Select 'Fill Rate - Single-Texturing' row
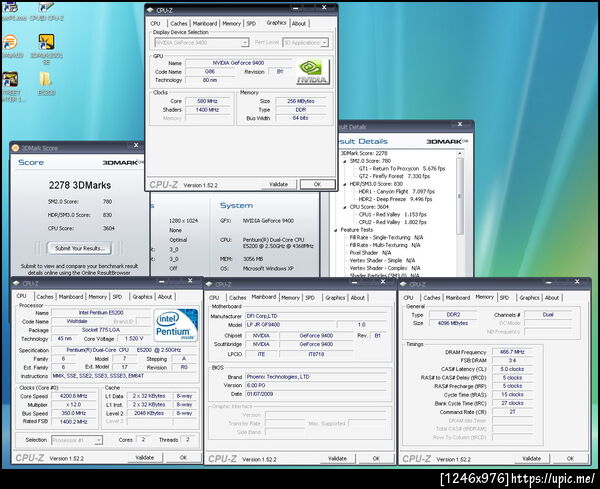600x489 pixels. tap(386, 238)
